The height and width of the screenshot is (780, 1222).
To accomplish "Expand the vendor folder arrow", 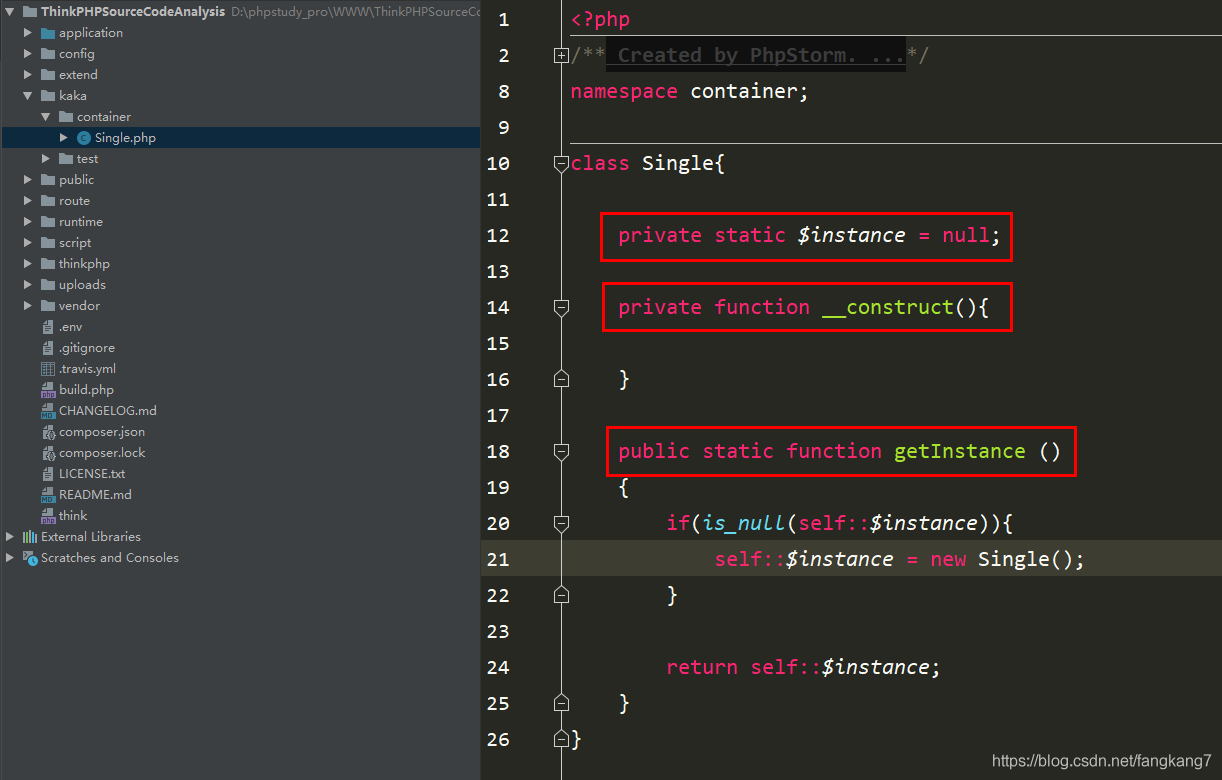I will pos(28,306).
